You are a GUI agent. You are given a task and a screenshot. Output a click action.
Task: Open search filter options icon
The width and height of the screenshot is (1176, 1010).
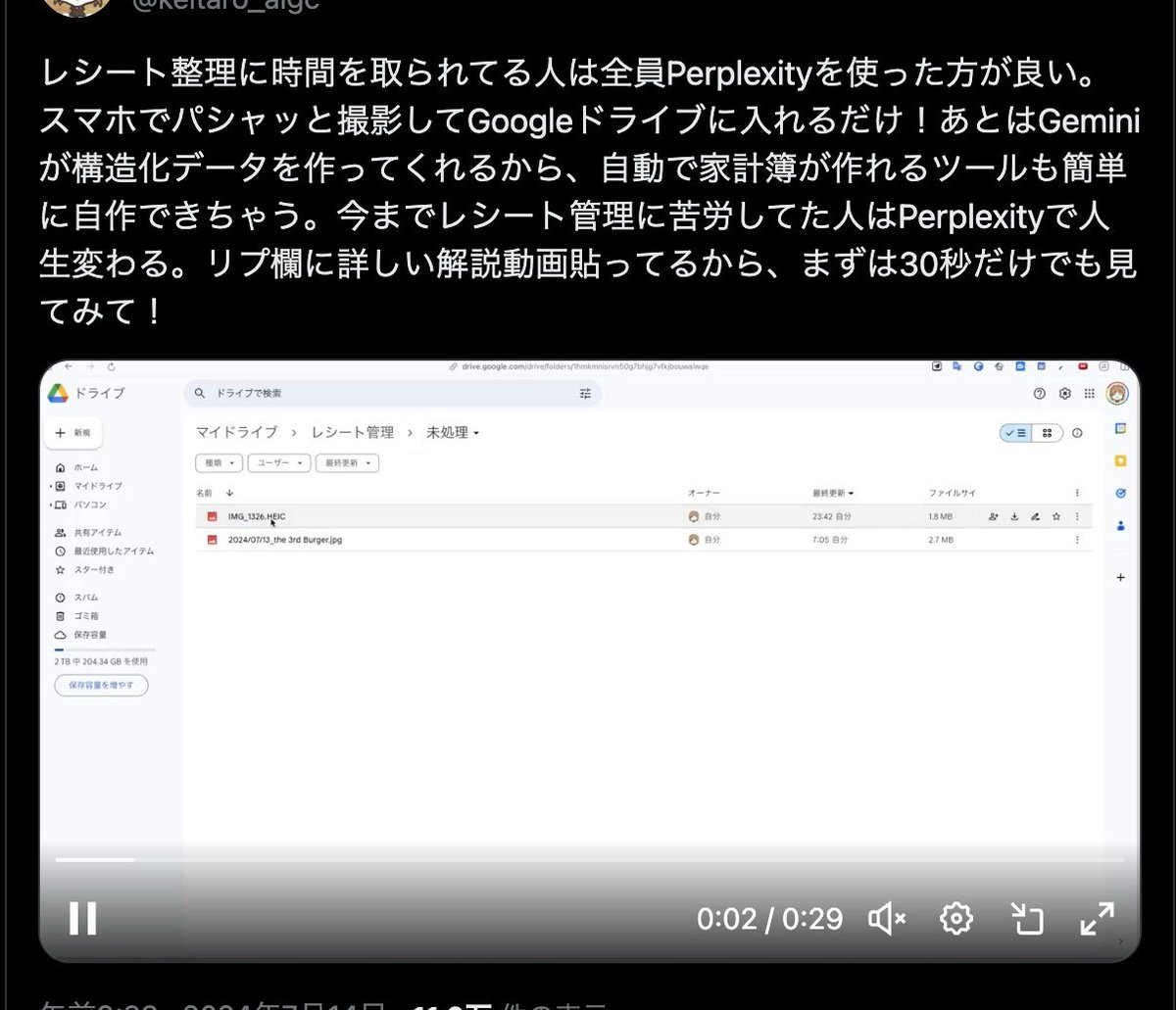tap(585, 393)
